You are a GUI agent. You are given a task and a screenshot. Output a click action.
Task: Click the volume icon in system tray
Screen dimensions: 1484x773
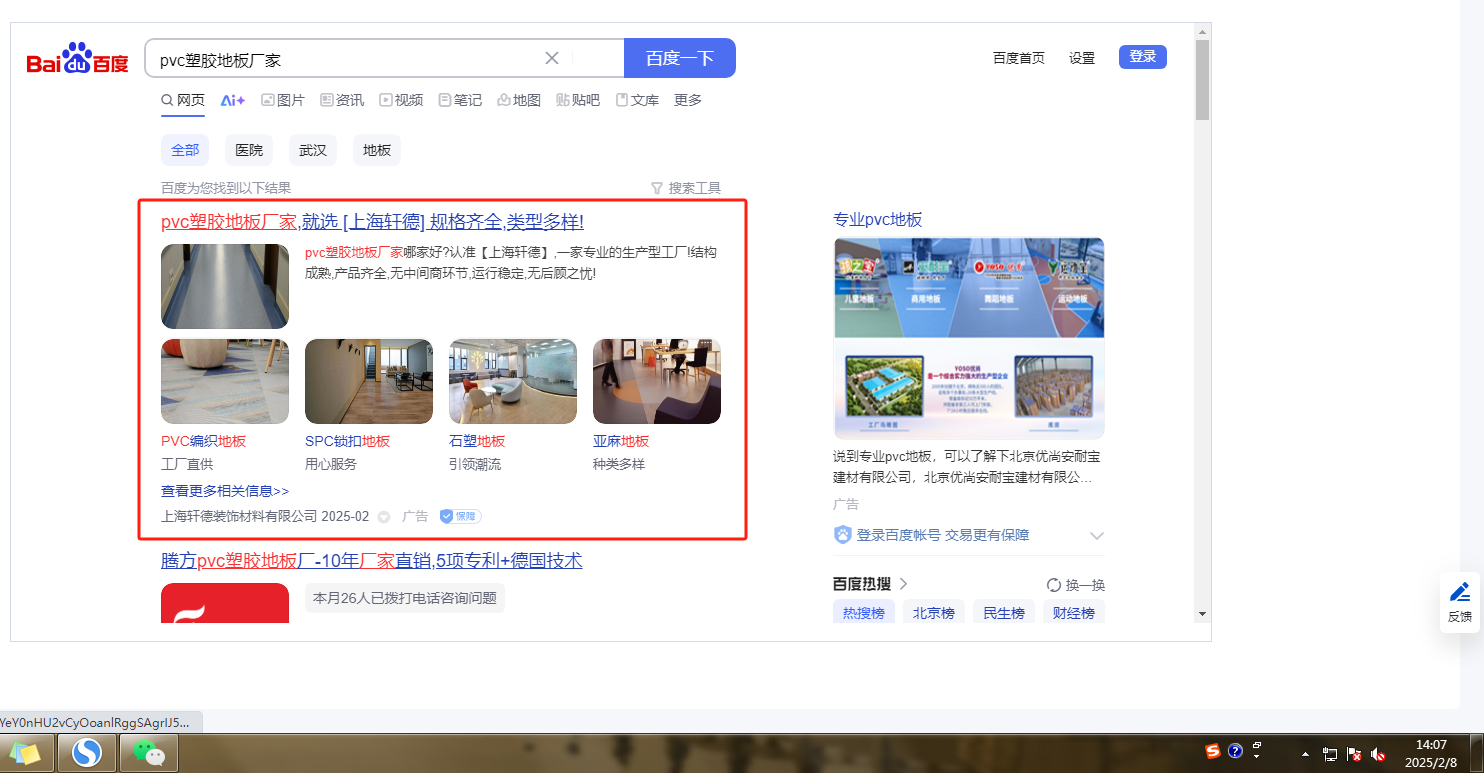click(x=1379, y=754)
